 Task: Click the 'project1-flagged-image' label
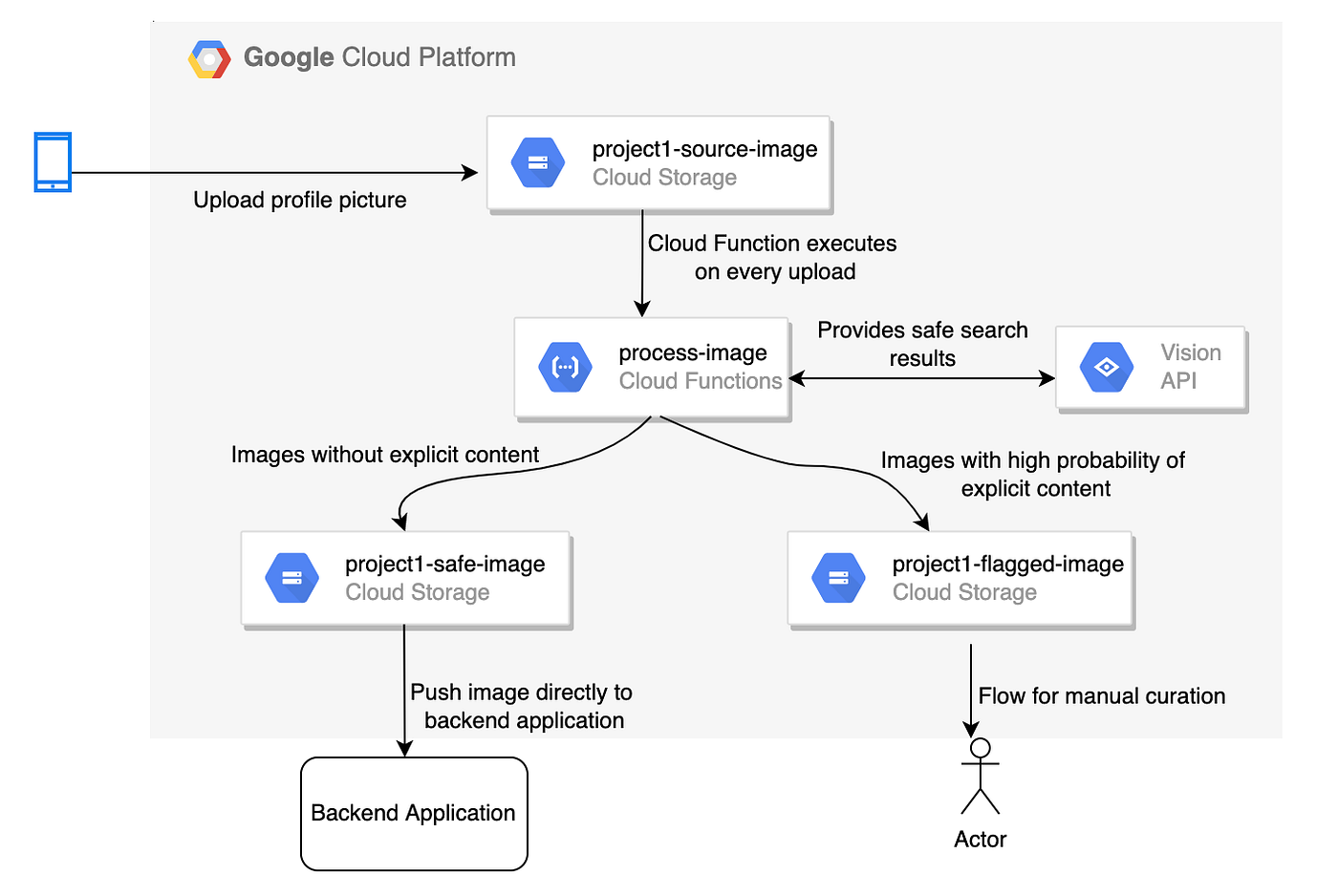click(x=1008, y=565)
